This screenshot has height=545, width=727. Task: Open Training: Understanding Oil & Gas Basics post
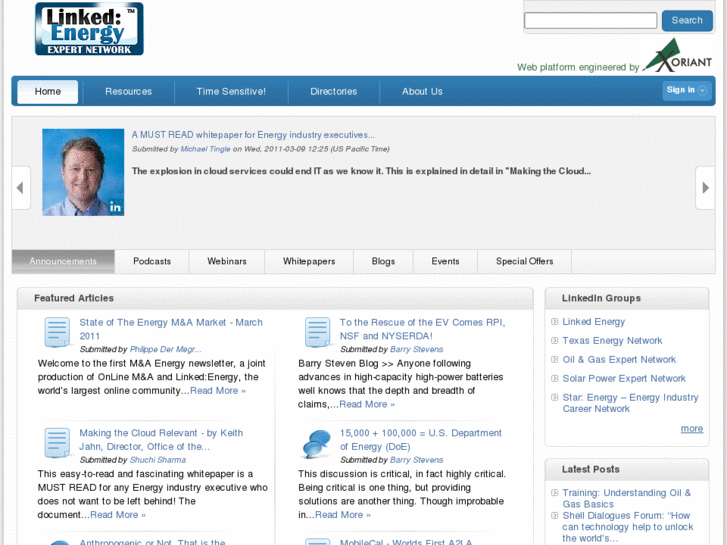point(626,498)
